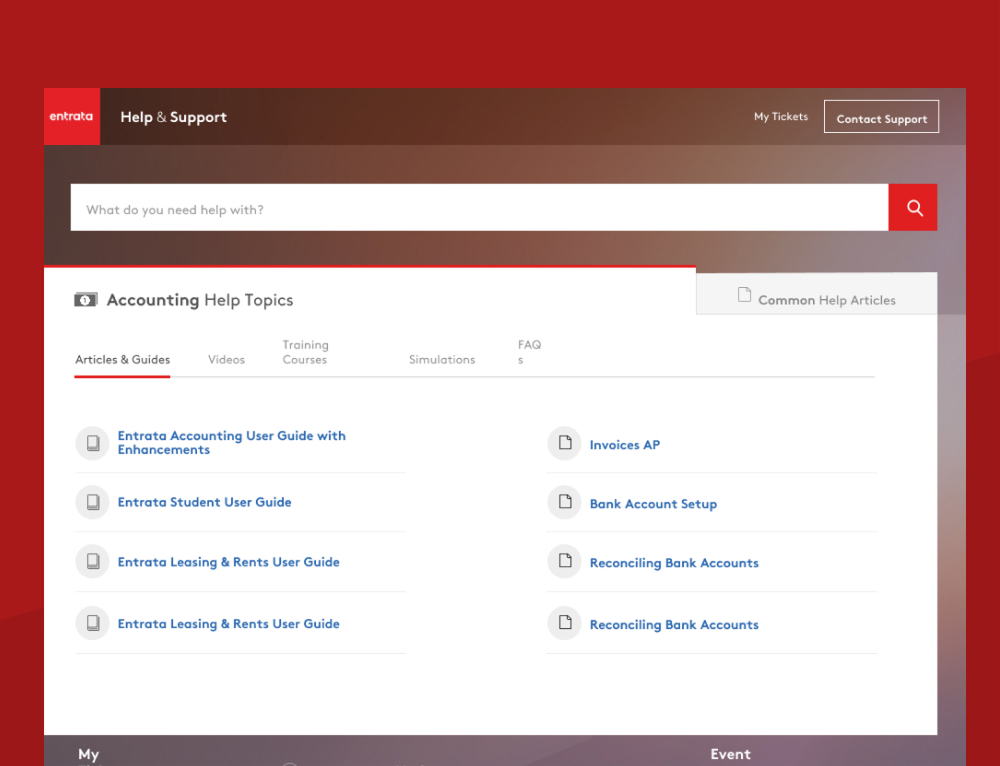Click the document icon beside Bank Account Setup
Viewport: 1000px width, 766px height.
pos(565,503)
